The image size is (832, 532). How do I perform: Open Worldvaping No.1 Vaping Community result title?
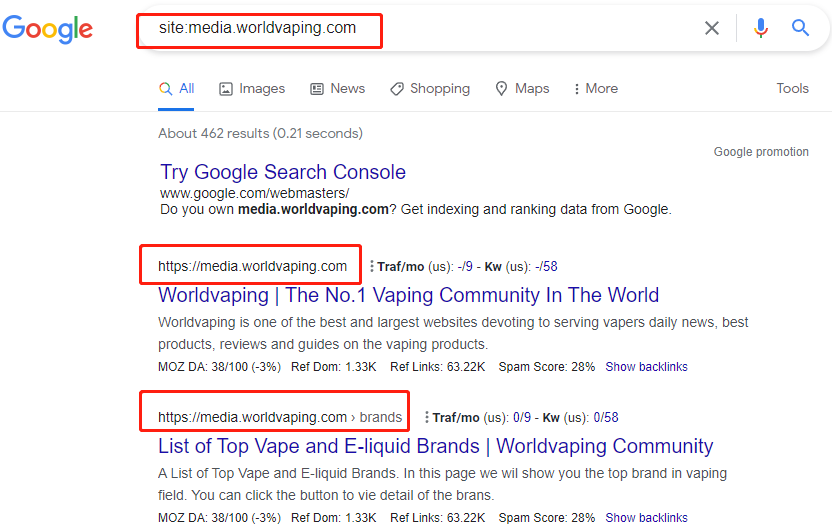click(409, 295)
